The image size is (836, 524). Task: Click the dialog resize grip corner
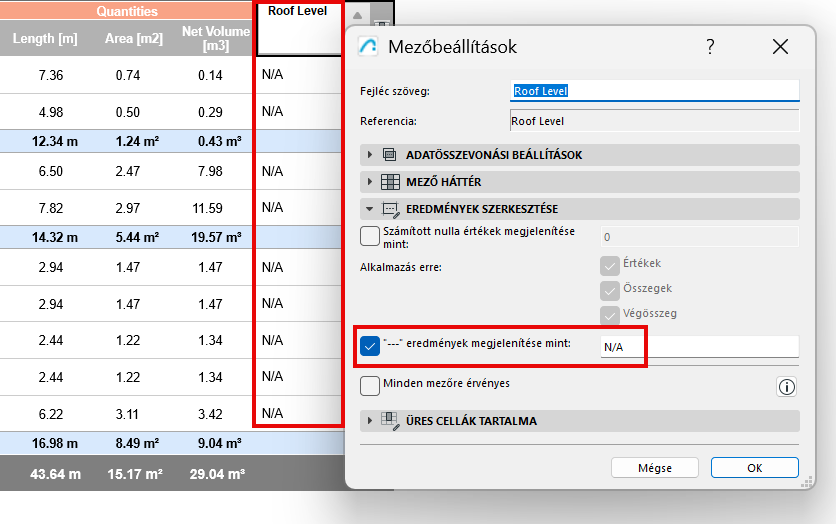(x=807, y=482)
